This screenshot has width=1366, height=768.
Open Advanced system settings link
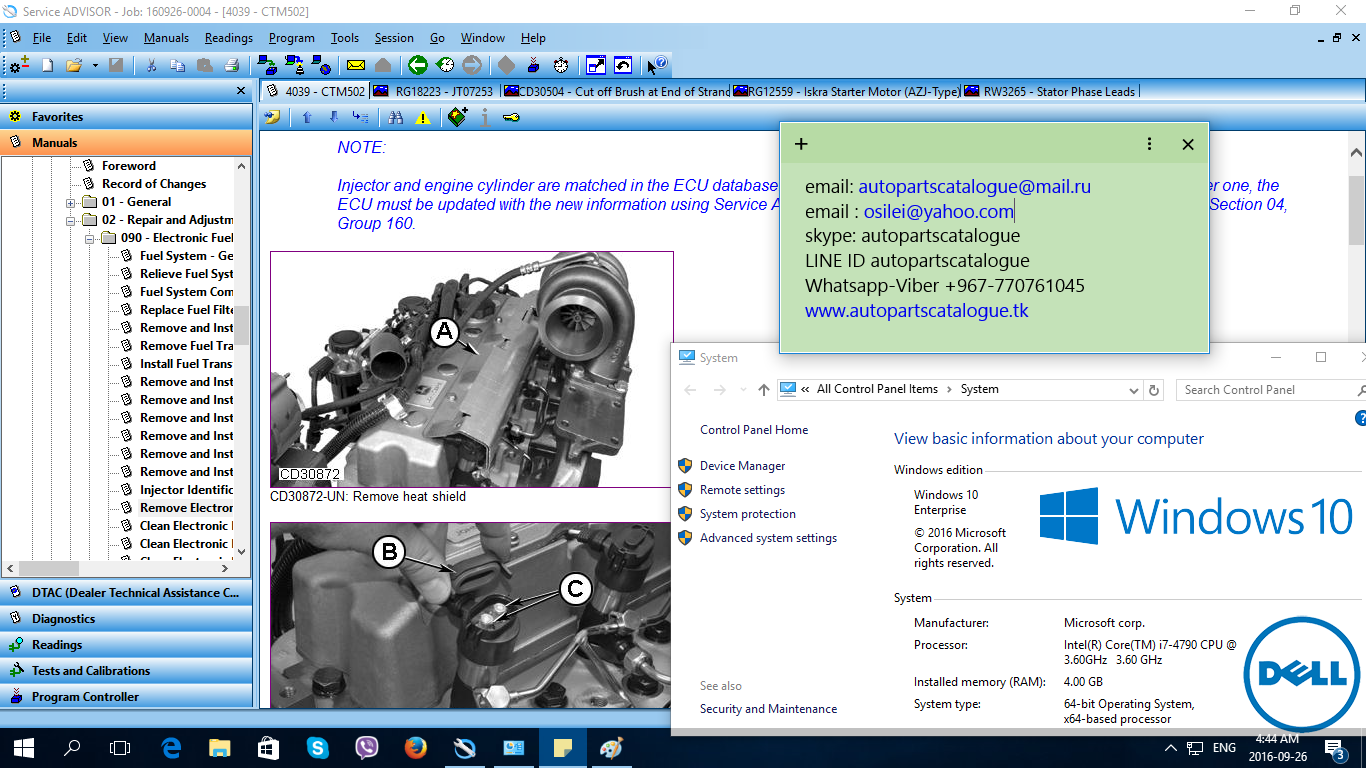point(768,538)
